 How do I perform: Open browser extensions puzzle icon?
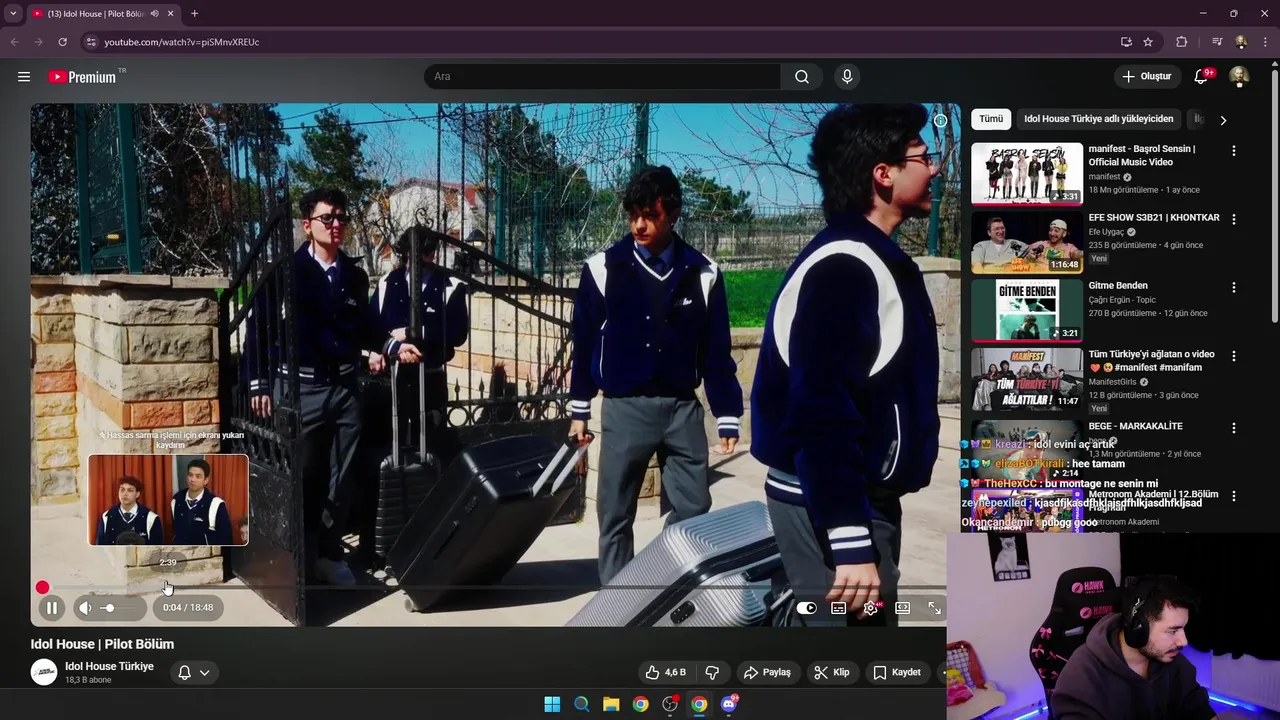coord(1182,42)
